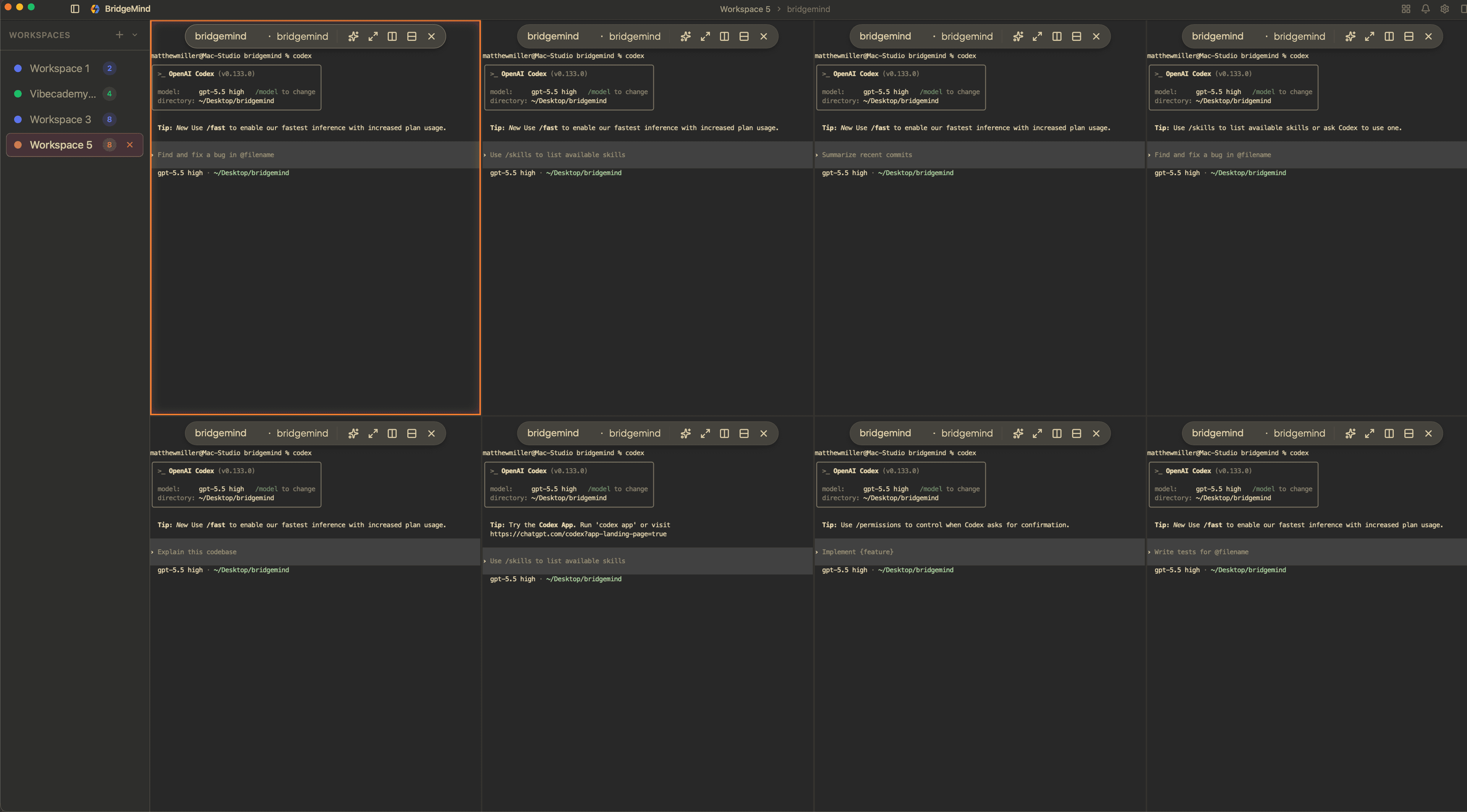The width and height of the screenshot is (1467, 812).
Task: Open the grid layout icon in the title bar
Action: 1406,9
